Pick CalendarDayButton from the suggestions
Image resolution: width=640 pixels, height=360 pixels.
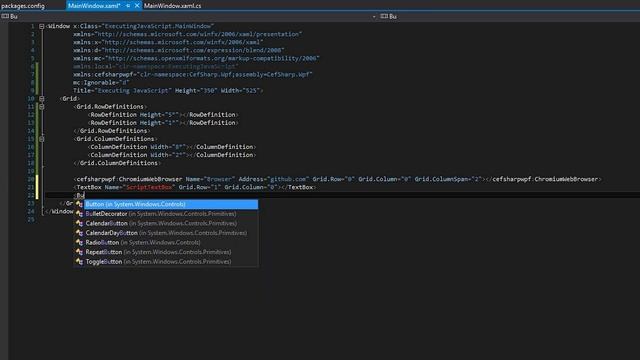click(x=166, y=233)
